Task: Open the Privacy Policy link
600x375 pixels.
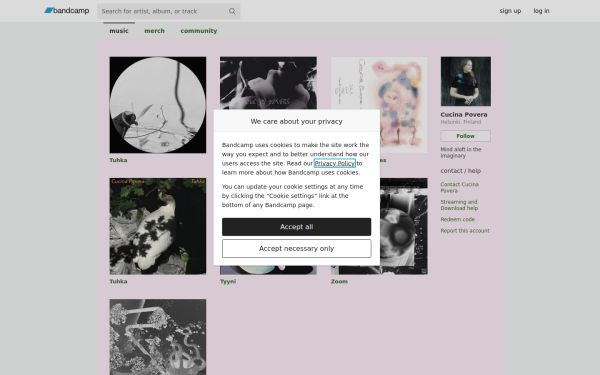Action: (x=334, y=163)
